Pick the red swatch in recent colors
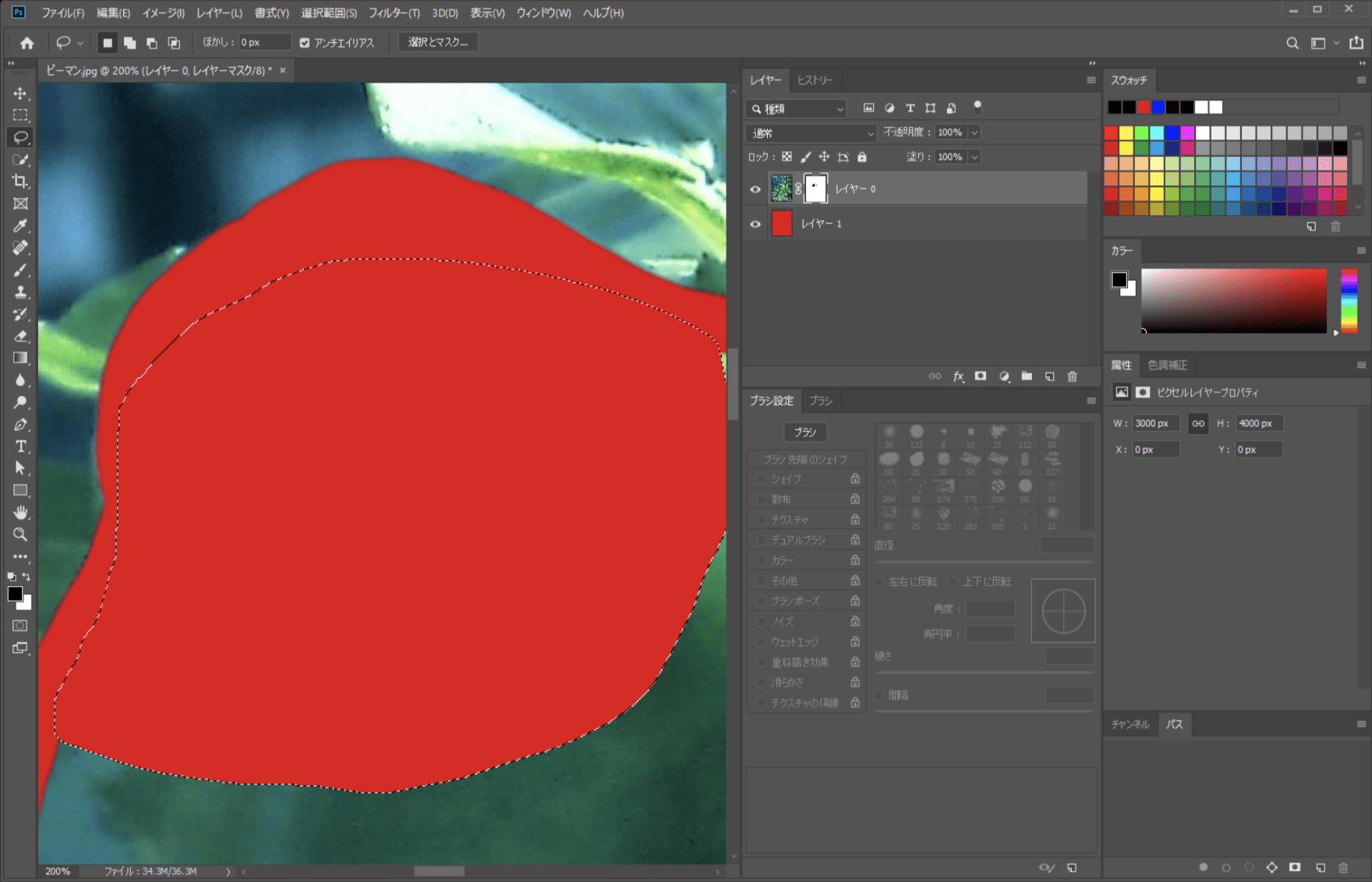Image resolution: width=1372 pixels, height=882 pixels. (1144, 107)
